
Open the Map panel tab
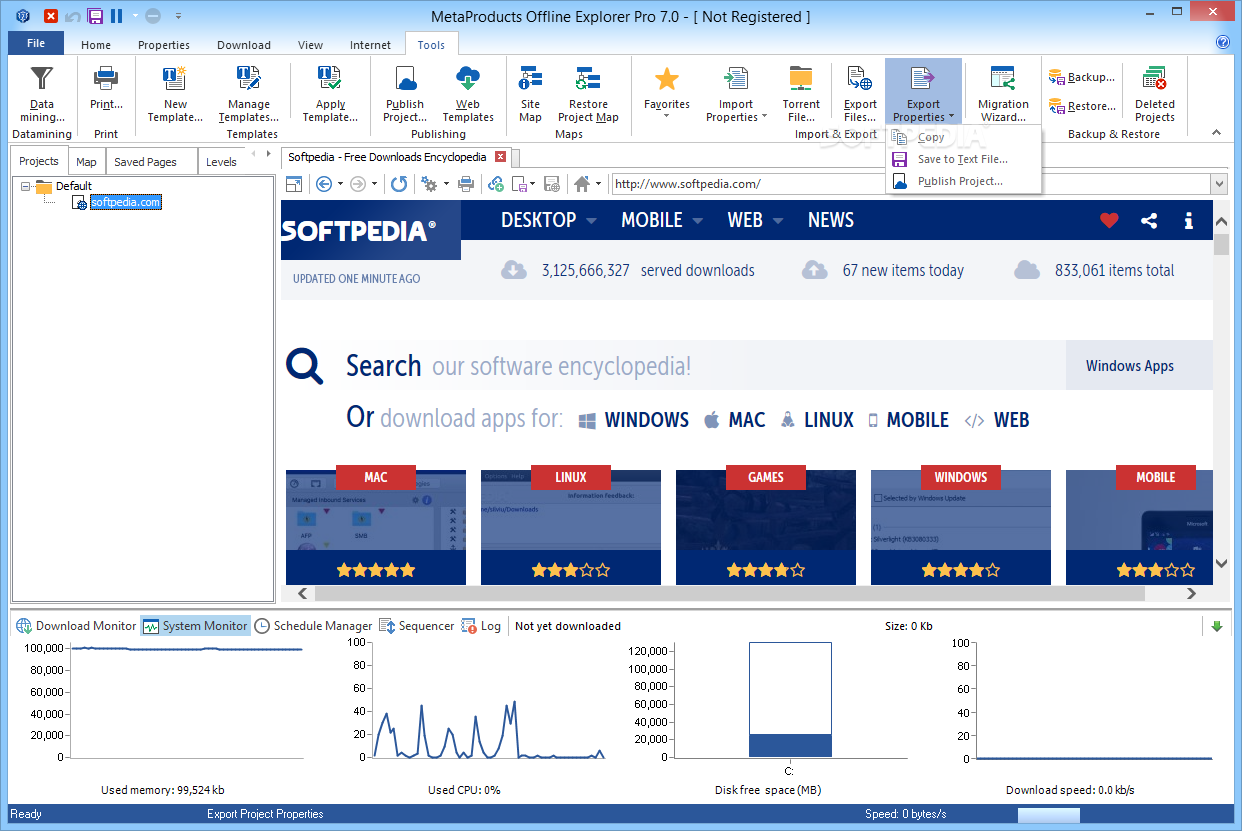point(86,161)
